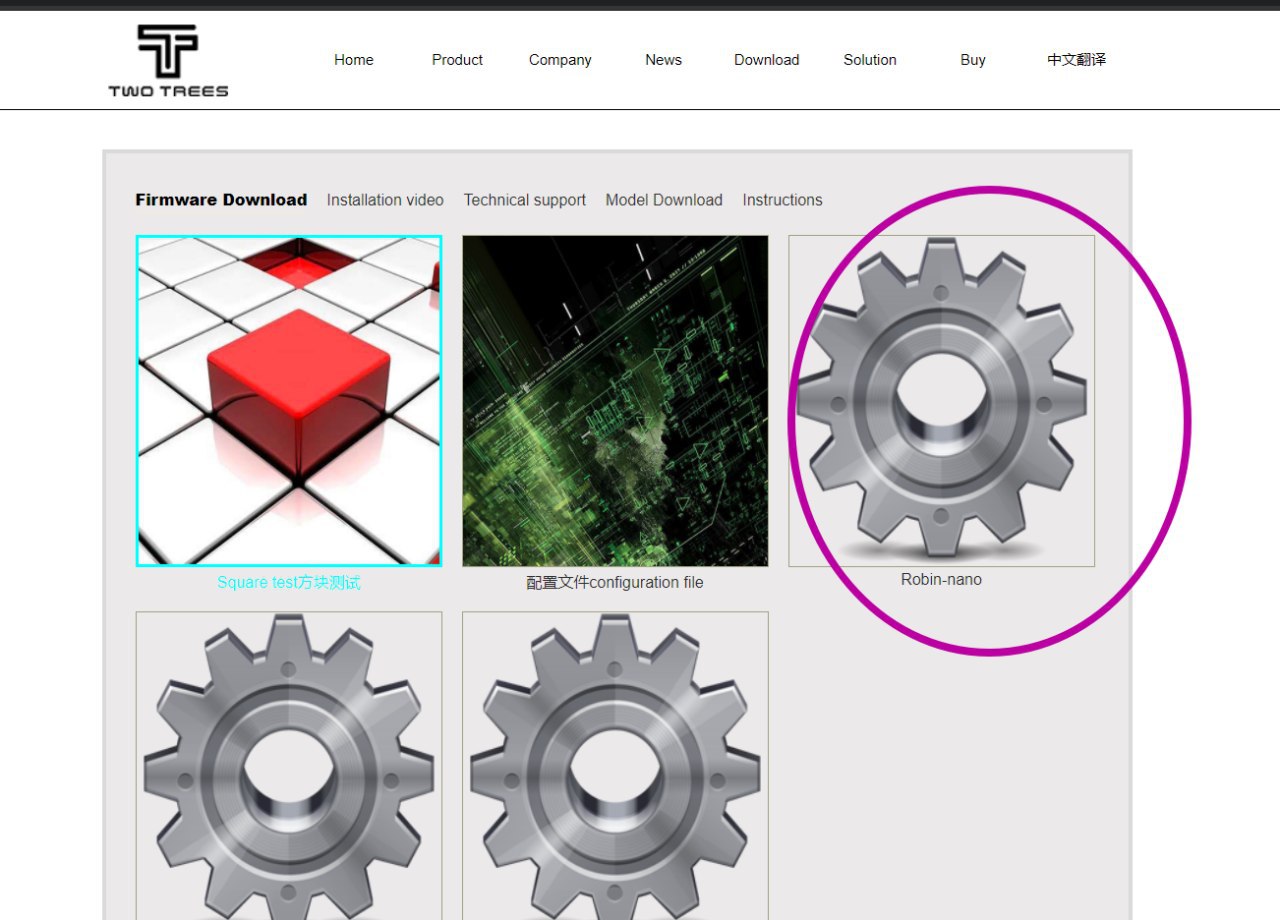Viewport: 1280px width, 920px height.
Task: Open the Robin-nano gear thumbnail
Action: tap(941, 401)
